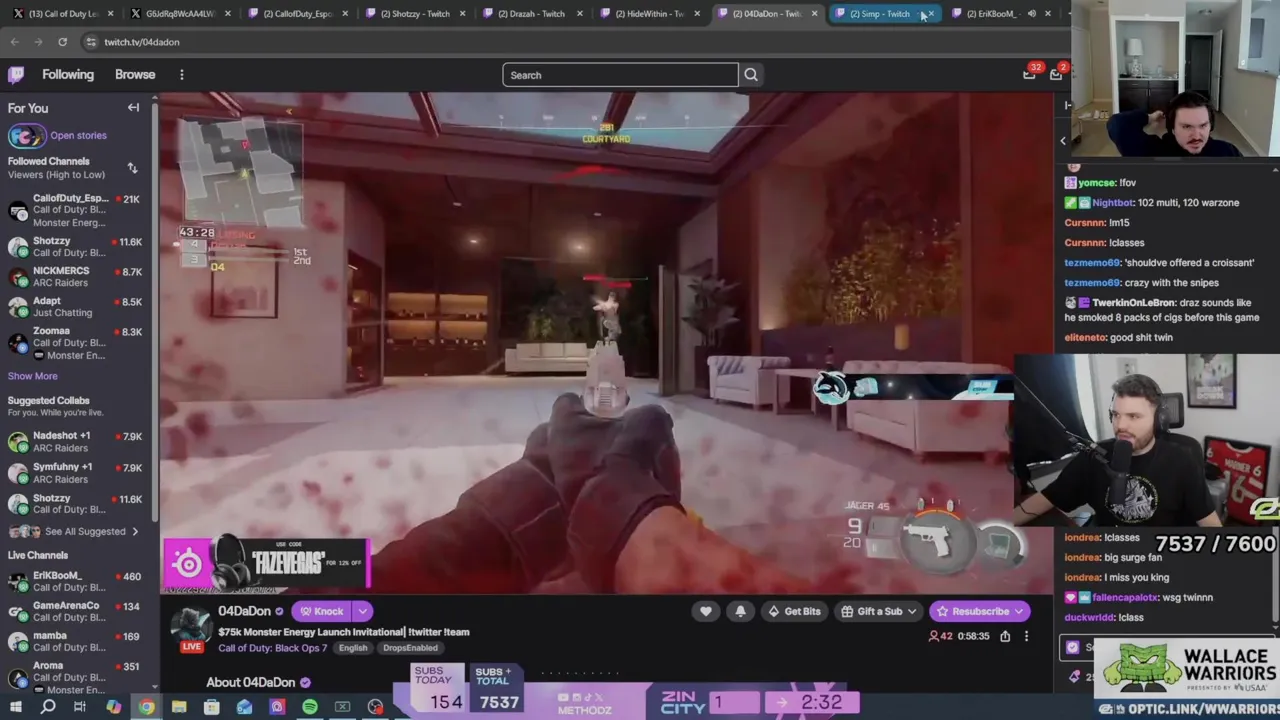Toggle stream notifications bell

740,611
